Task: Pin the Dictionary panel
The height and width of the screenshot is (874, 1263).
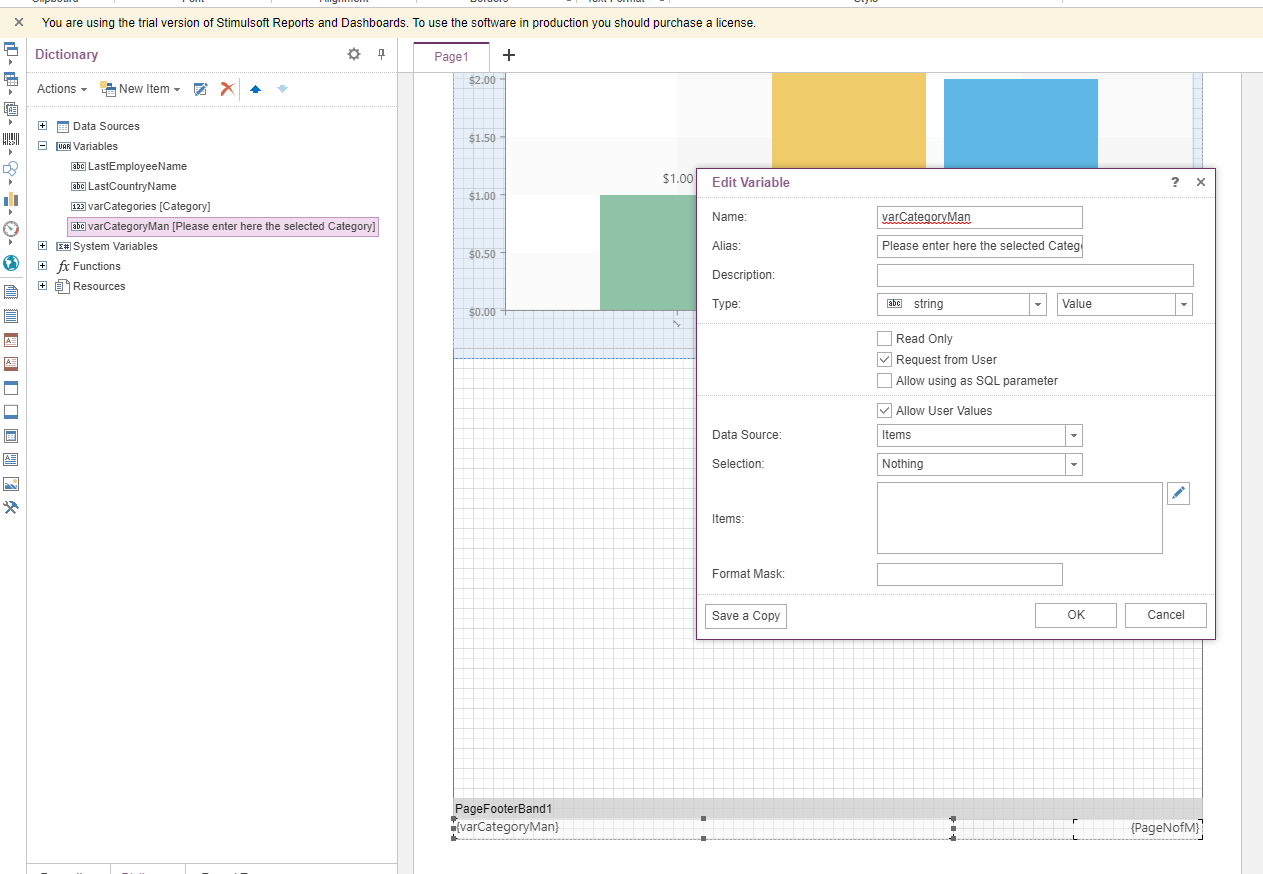Action: [381, 54]
